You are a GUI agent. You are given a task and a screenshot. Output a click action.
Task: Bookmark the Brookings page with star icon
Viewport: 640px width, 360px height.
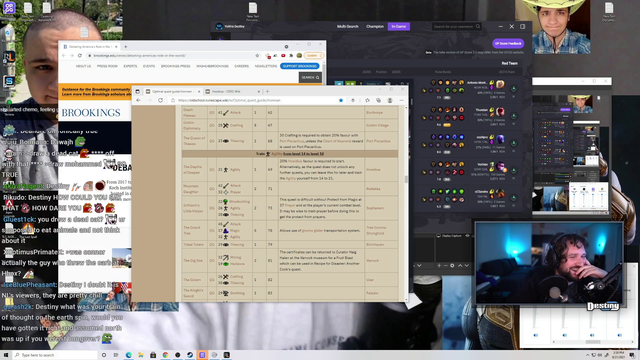click(257, 56)
